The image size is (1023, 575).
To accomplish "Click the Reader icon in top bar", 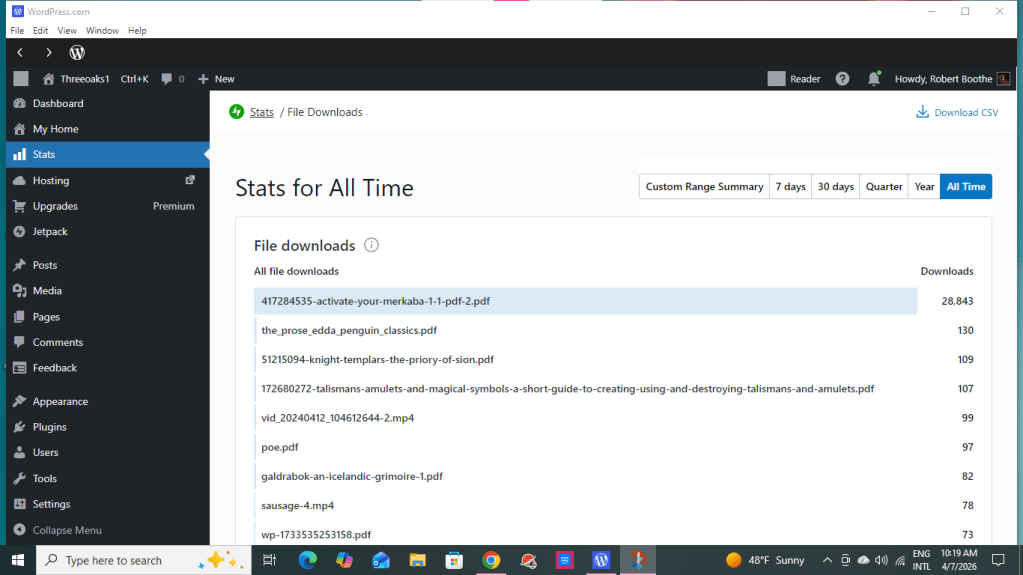I will point(794,79).
